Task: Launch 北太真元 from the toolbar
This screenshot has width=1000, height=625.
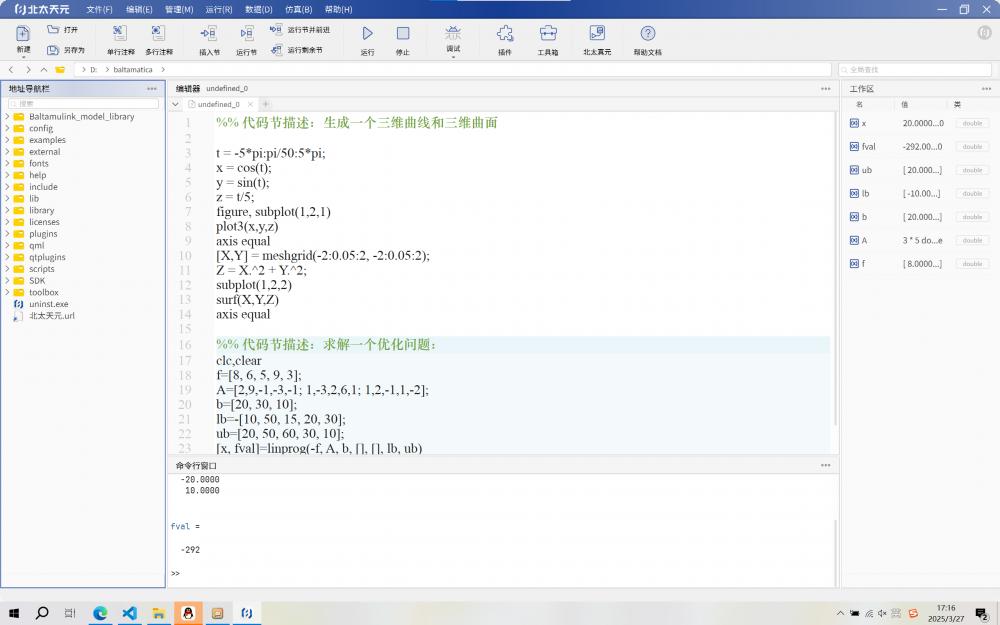Action: [597, 34]
